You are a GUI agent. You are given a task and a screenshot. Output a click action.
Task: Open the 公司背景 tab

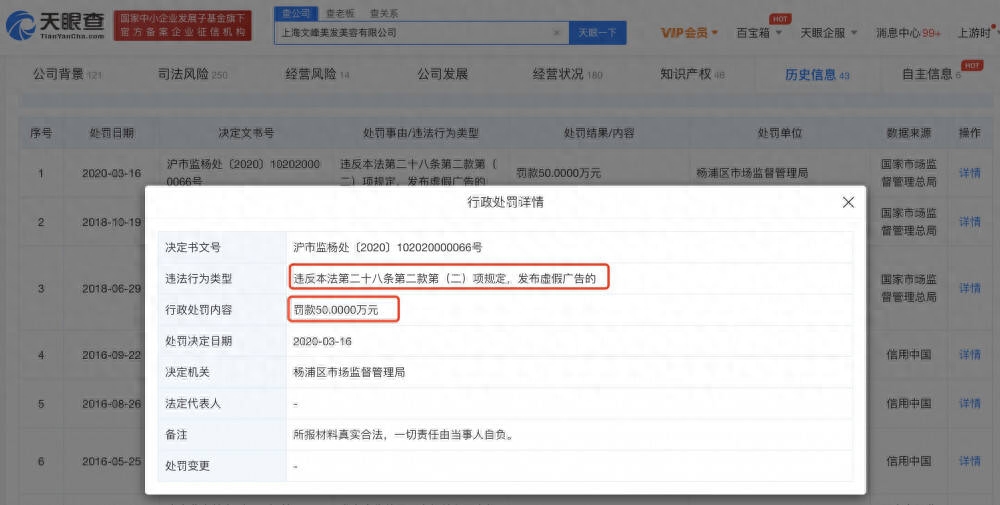point(67,74)
